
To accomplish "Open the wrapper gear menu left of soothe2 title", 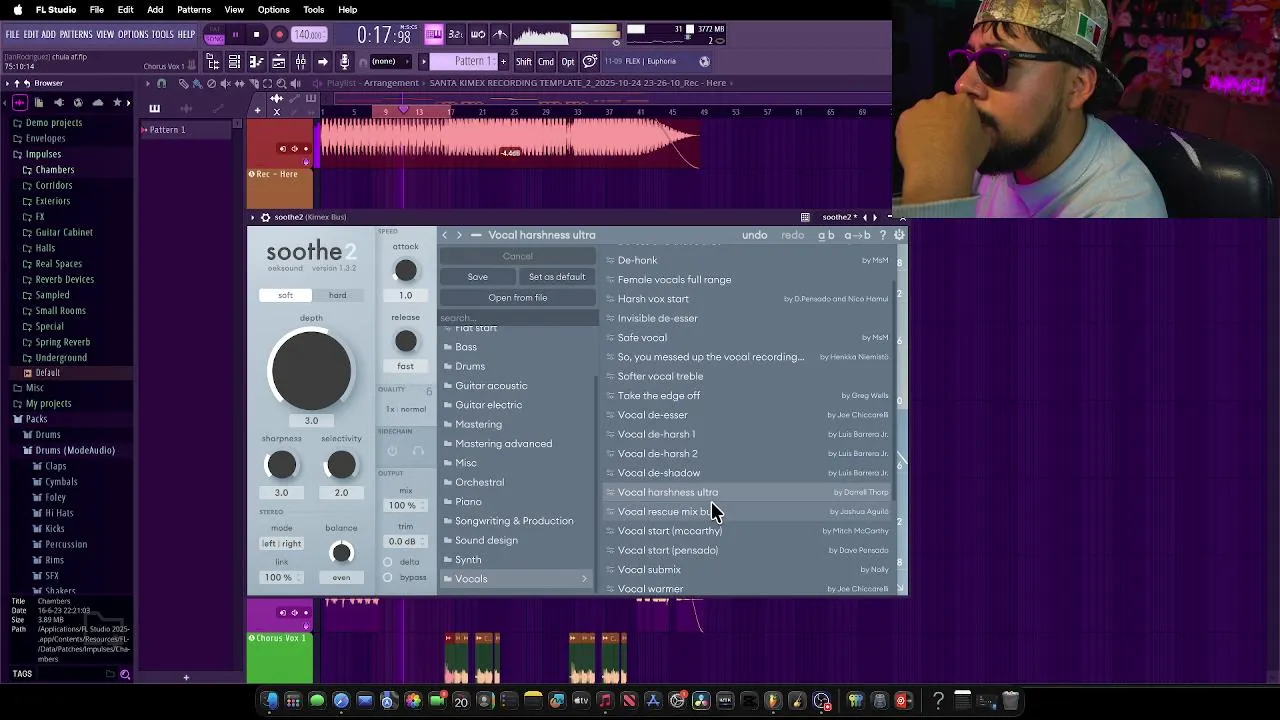I will tap(265, 217).
